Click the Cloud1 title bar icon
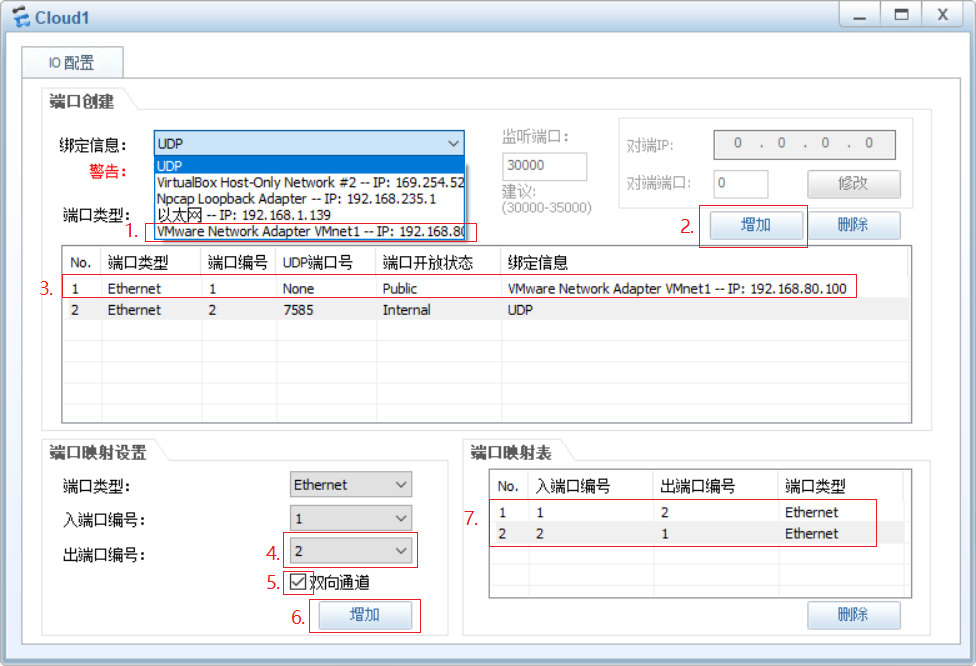This screenshot has height=666, width=976. pos(21,17)
